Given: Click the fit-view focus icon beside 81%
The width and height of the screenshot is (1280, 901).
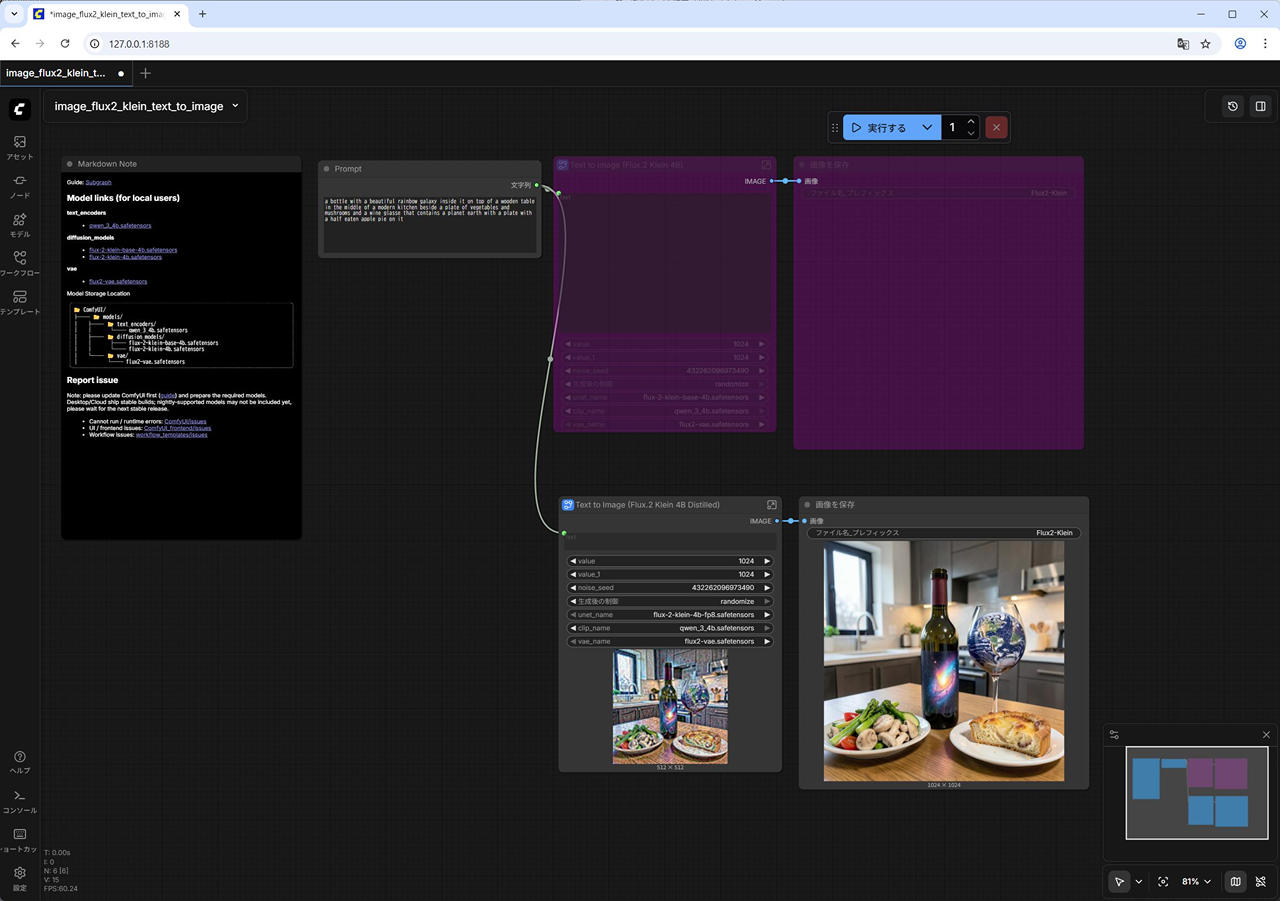Looking at the screenshot, I should tap(1163, 882).
